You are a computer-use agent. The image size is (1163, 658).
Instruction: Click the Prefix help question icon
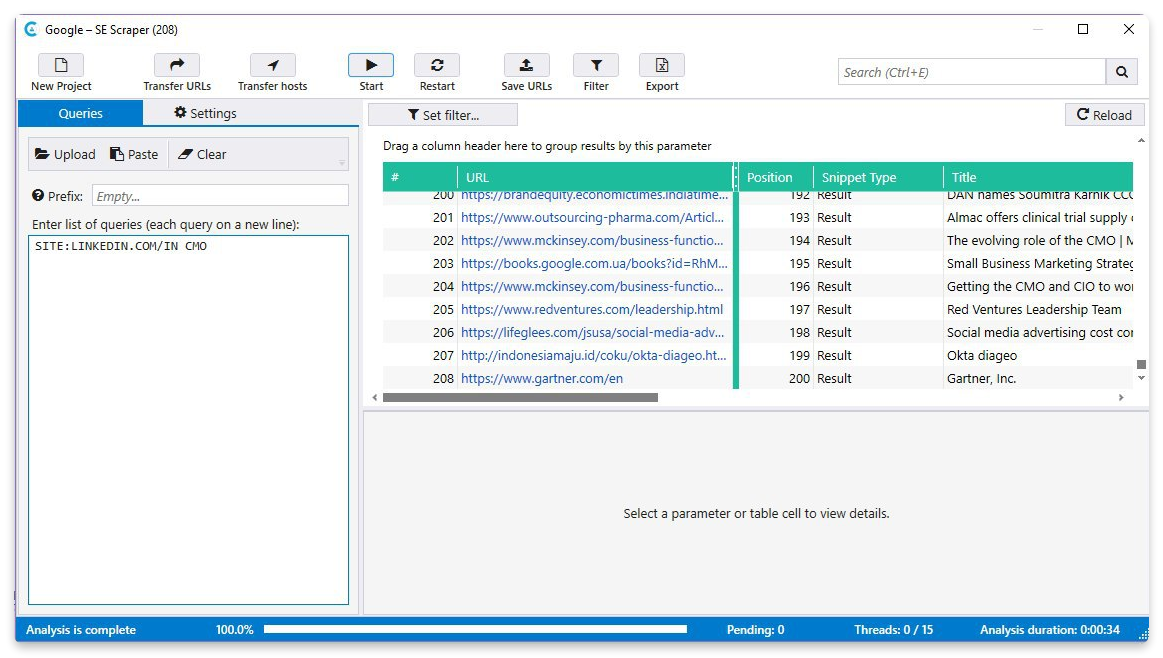tap(38, 196)
